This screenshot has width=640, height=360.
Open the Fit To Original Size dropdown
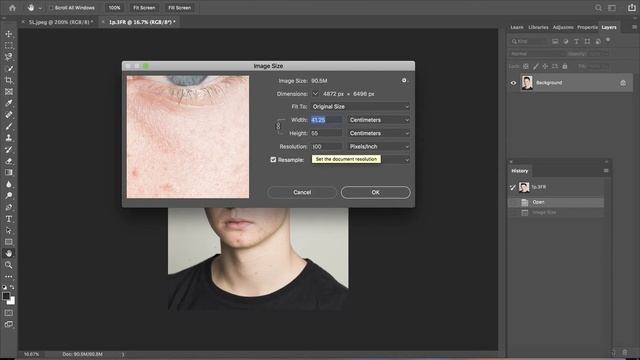click(360, 107)
